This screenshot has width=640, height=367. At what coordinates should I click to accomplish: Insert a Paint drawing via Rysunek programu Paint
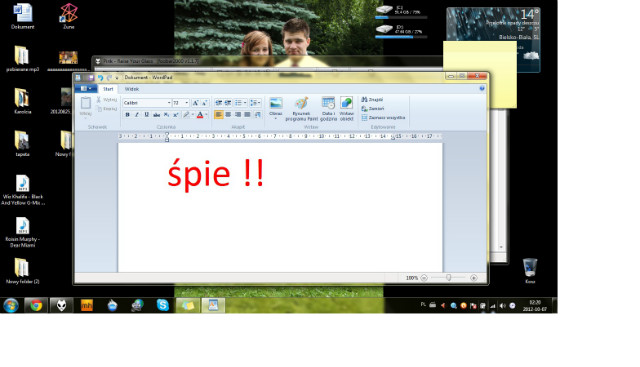(x=301, y=109)
